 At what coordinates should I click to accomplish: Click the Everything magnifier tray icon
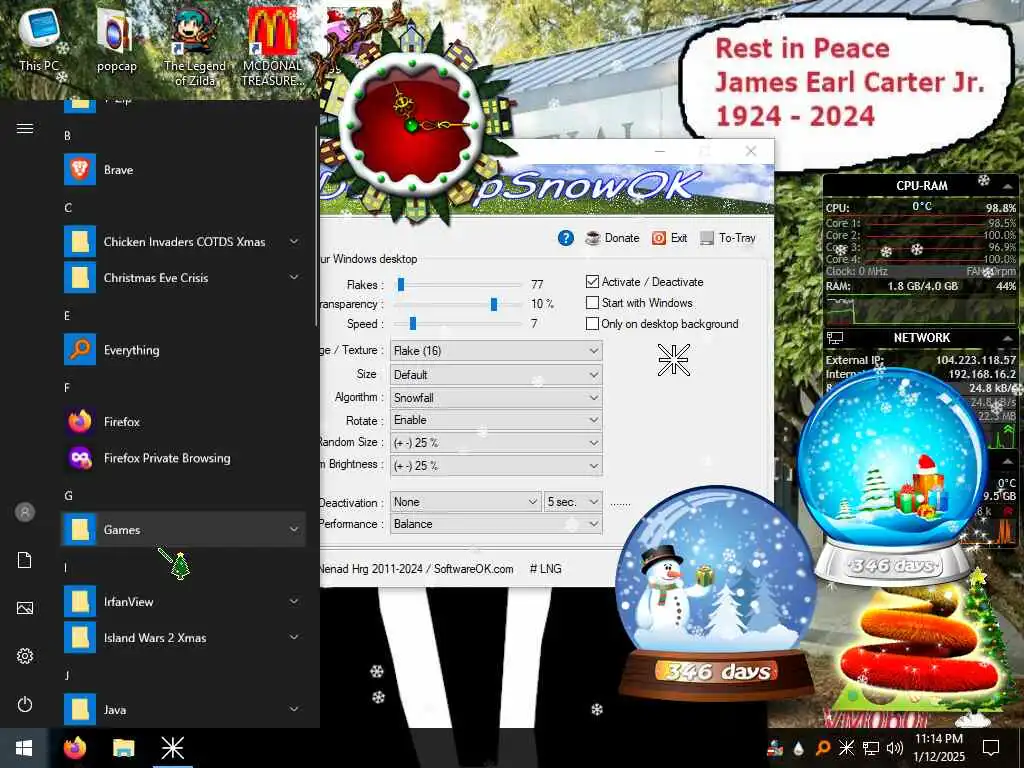pyautogui.click(x=823, y=748)
